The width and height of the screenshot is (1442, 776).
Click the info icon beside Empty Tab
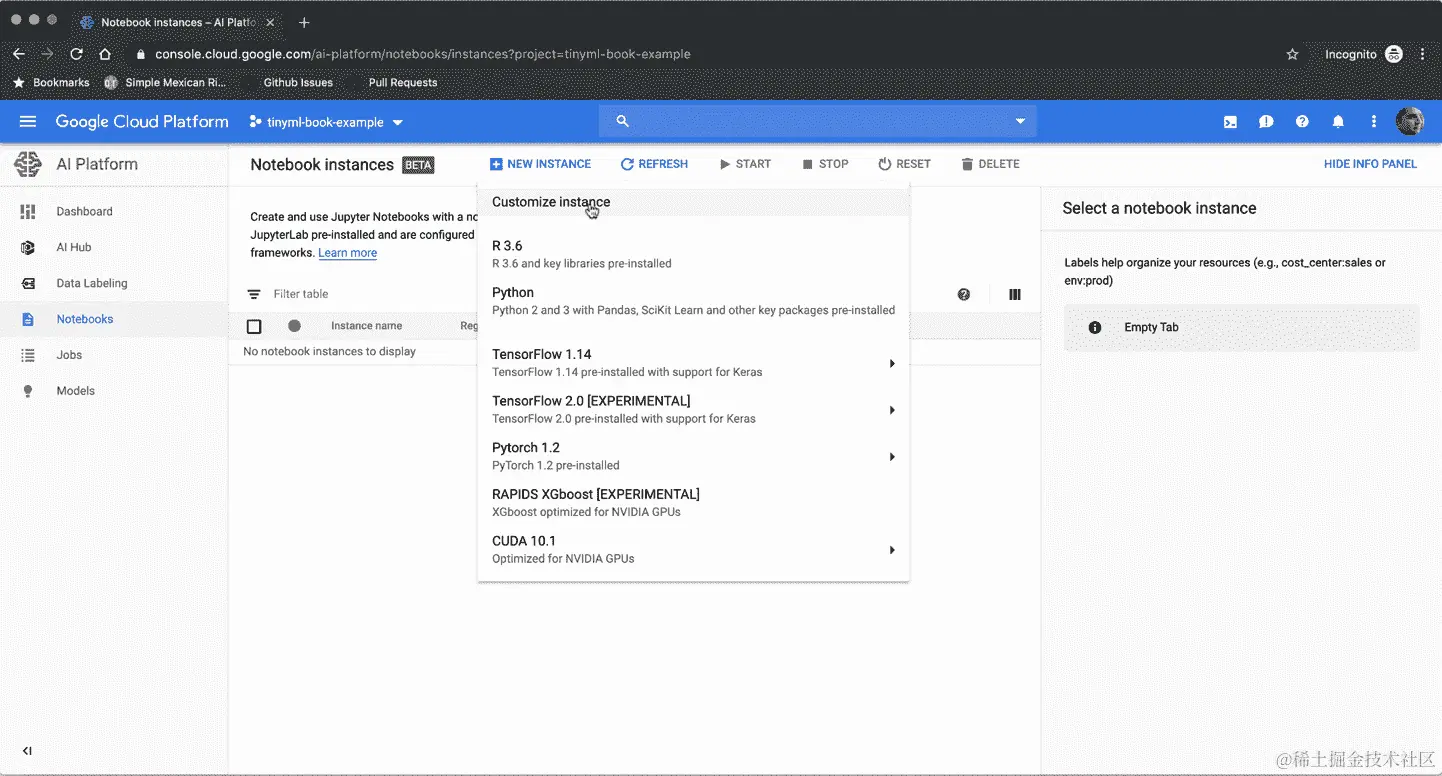(x=1095, y=328)
